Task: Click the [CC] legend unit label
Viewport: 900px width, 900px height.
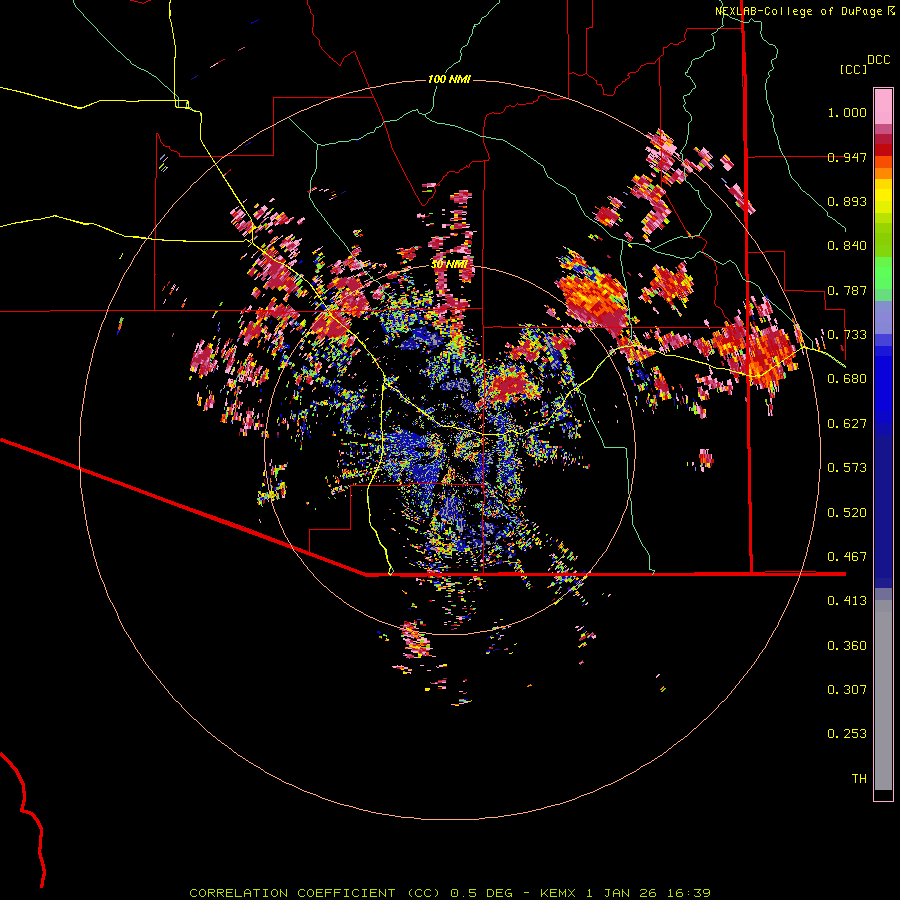Action: tap(853, 69)
